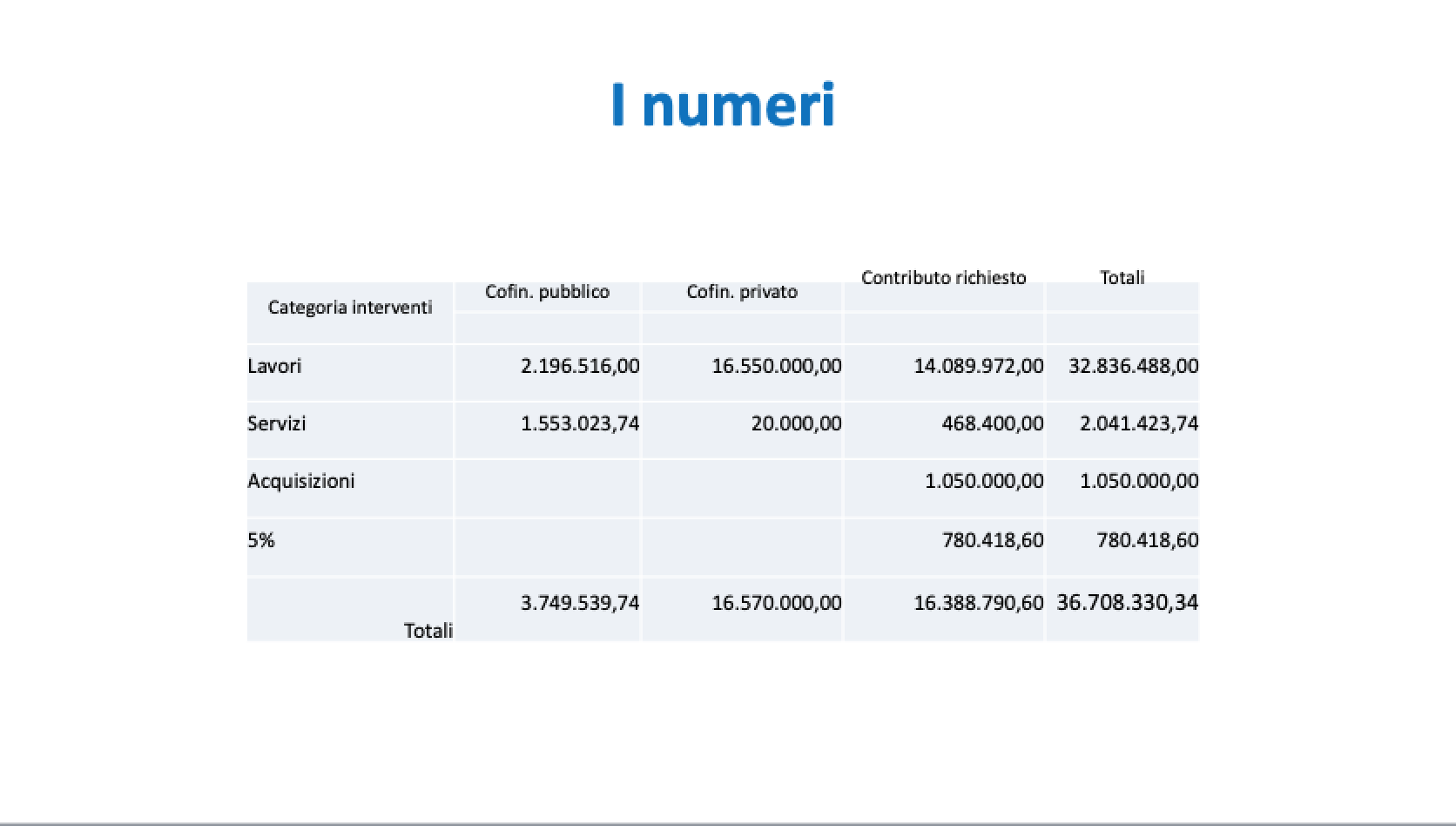The height and width of the screenshot is (826, 1456).
Task: Select the 'Contributo richiesto' column header
Action: [x=944, y=278]
